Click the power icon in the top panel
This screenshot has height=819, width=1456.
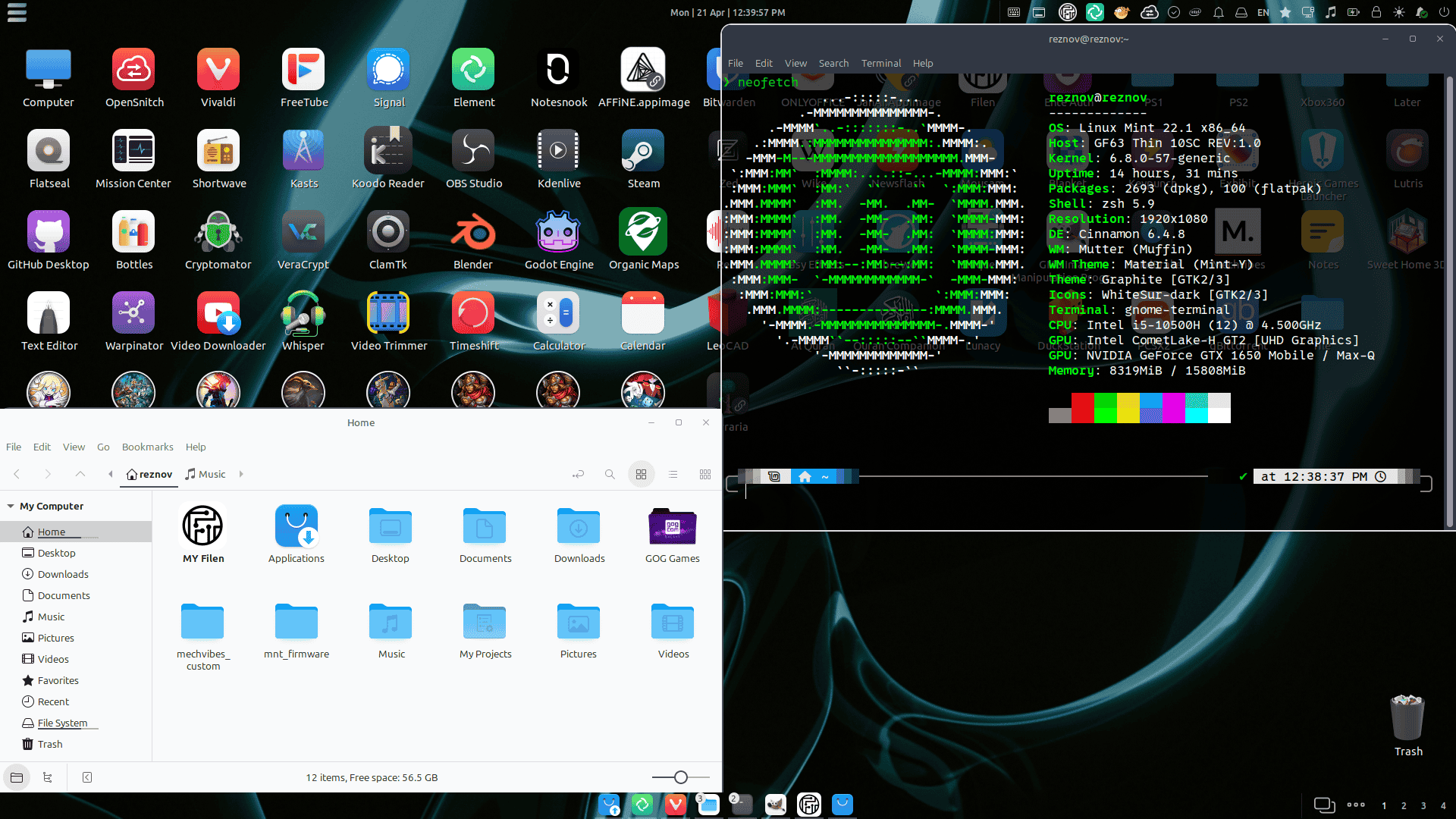(x=1443, y=12)
